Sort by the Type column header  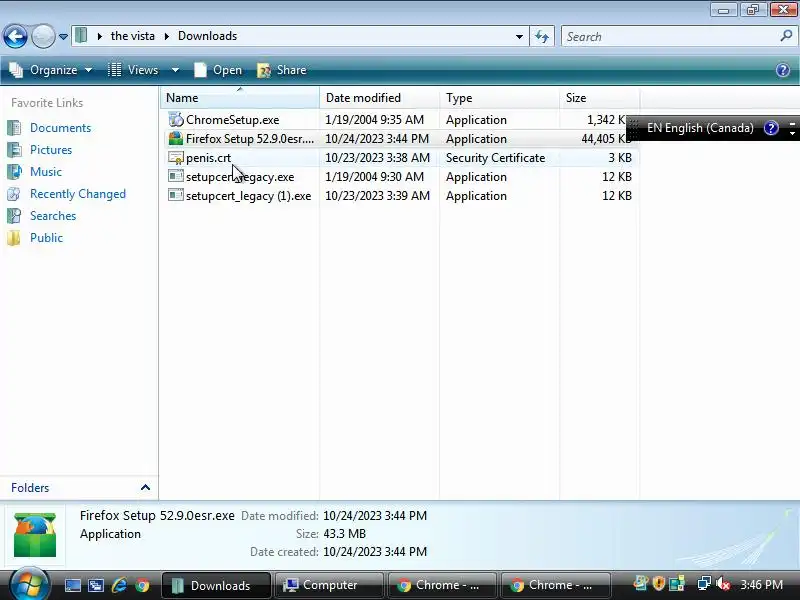click(499, 97)
